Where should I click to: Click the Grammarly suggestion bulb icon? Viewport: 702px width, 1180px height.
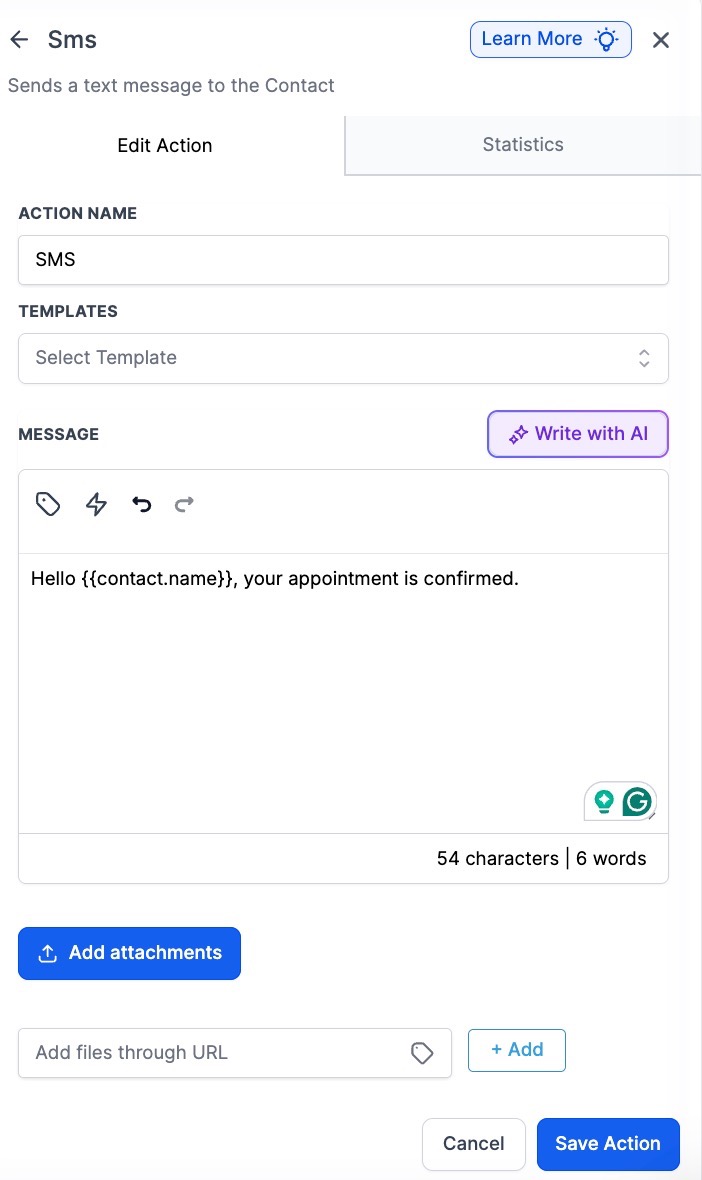[x=604, y=801]
